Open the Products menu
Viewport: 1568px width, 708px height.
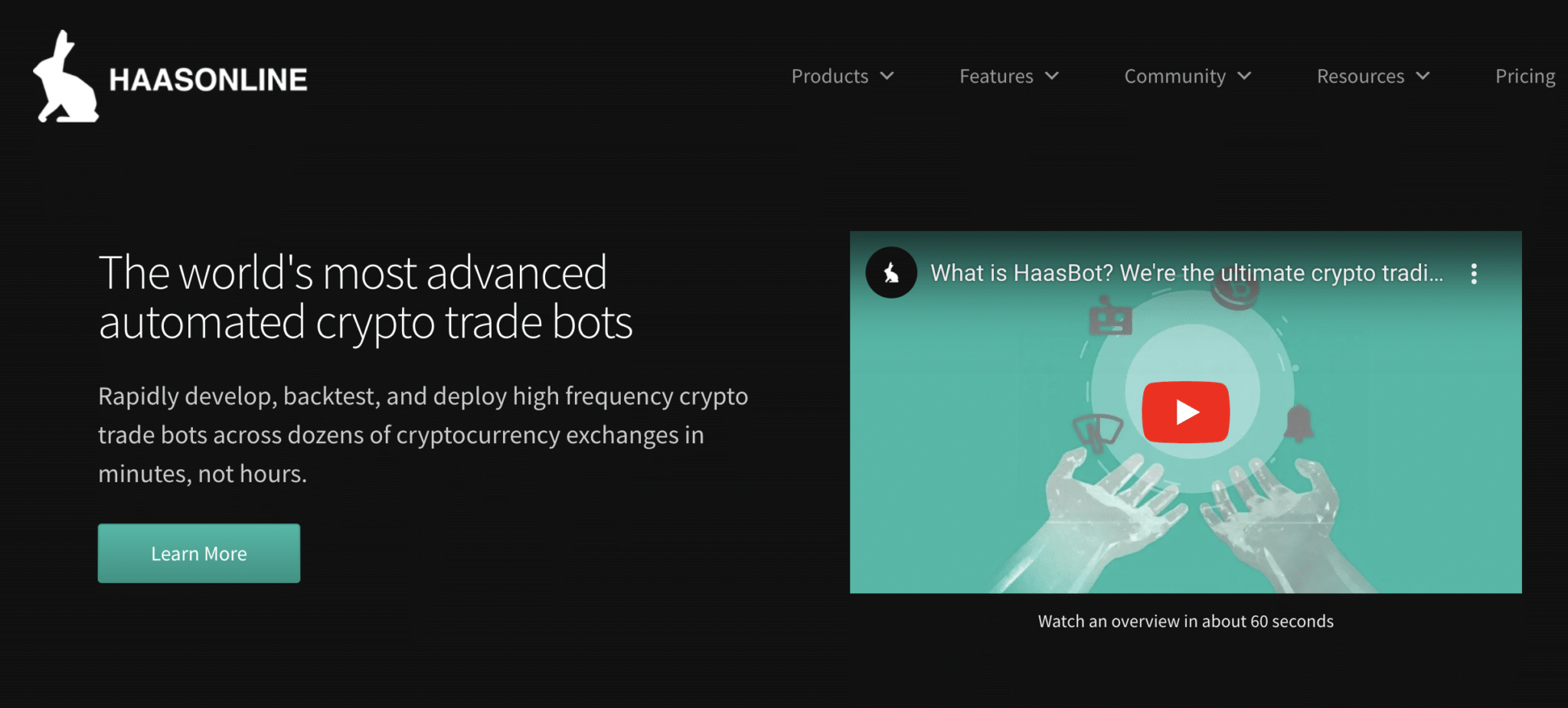click(x=830, y=77)
